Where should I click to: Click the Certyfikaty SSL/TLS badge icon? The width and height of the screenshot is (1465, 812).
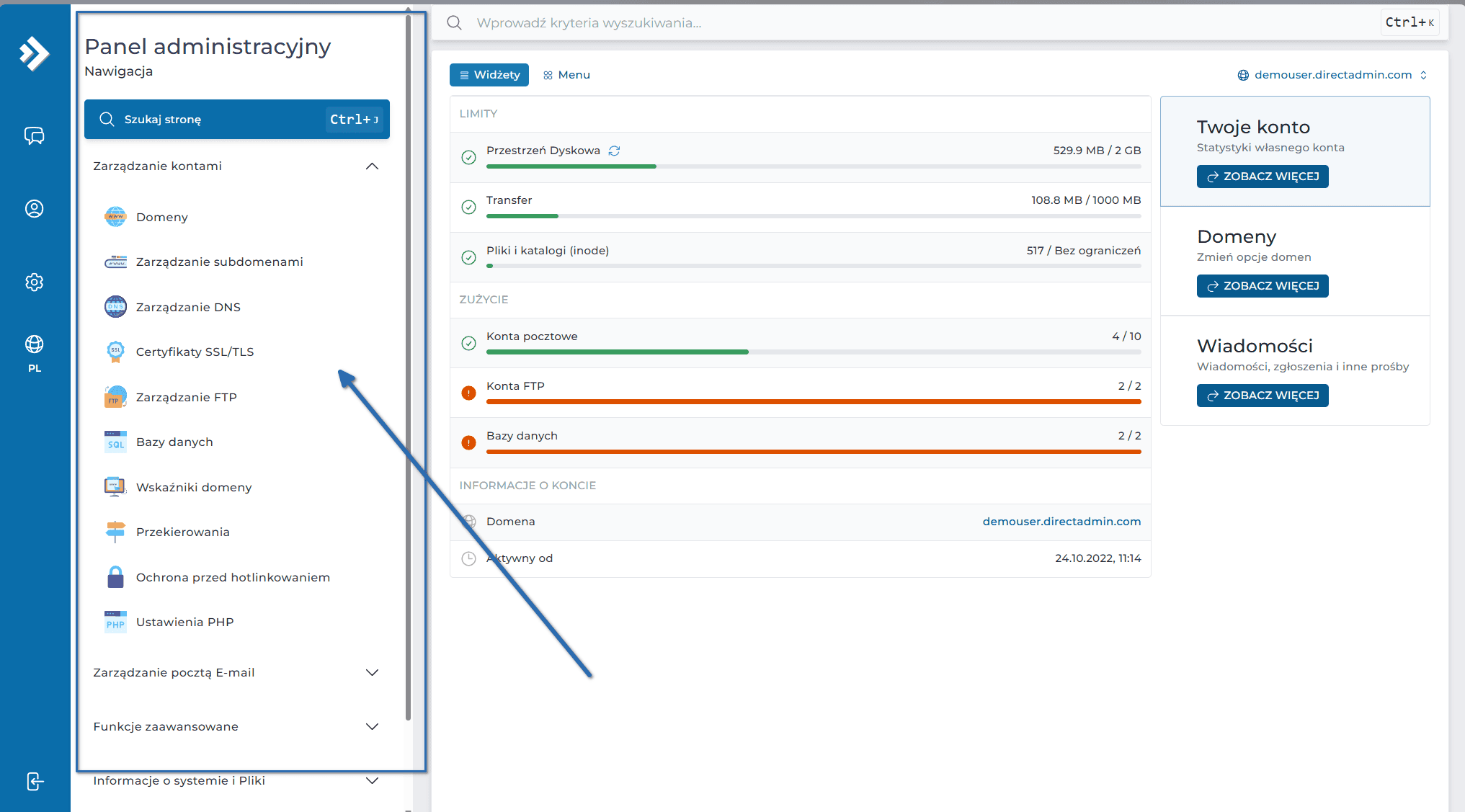[x=115, y=352]
